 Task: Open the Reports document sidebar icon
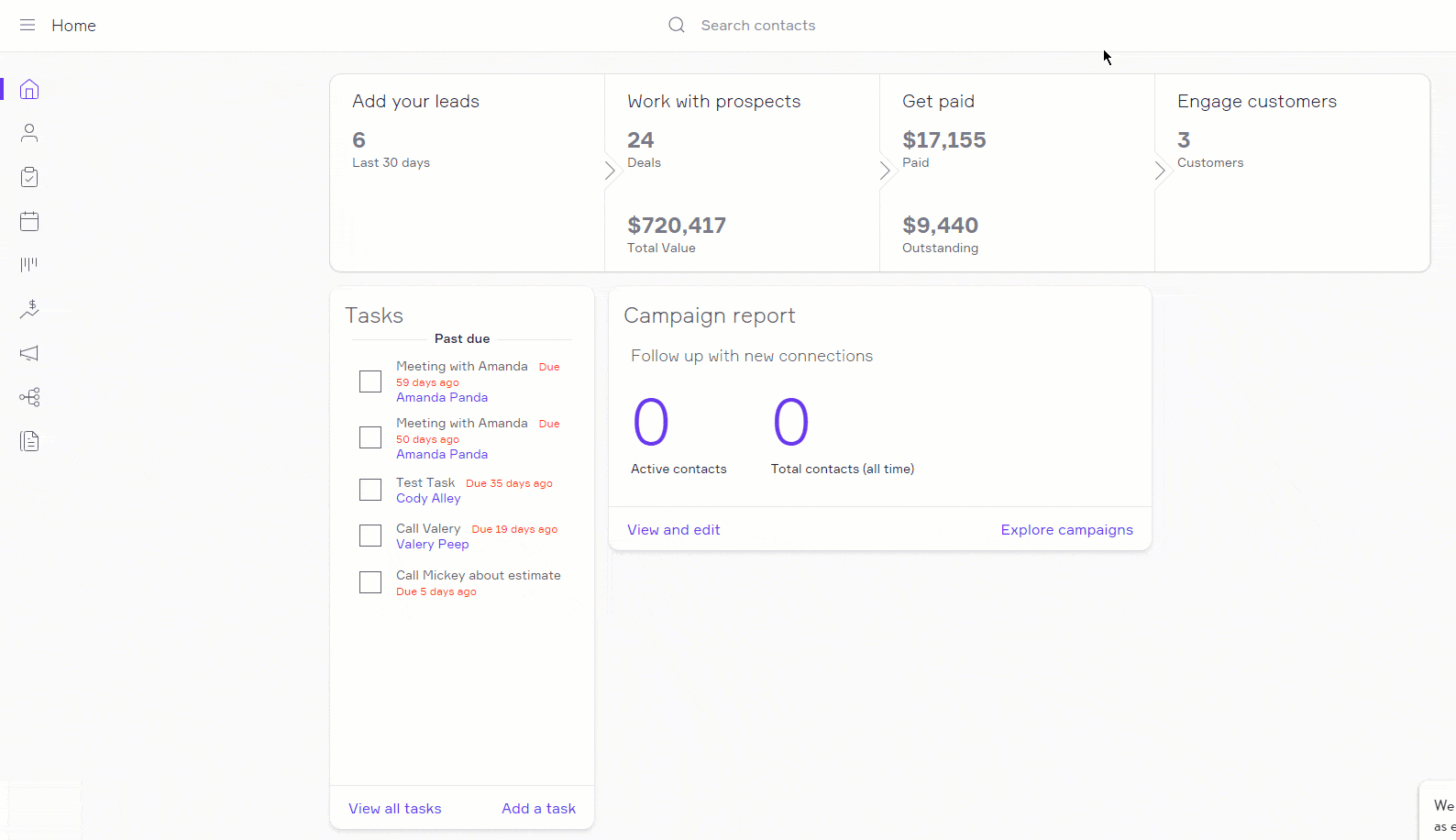point(29,441)
